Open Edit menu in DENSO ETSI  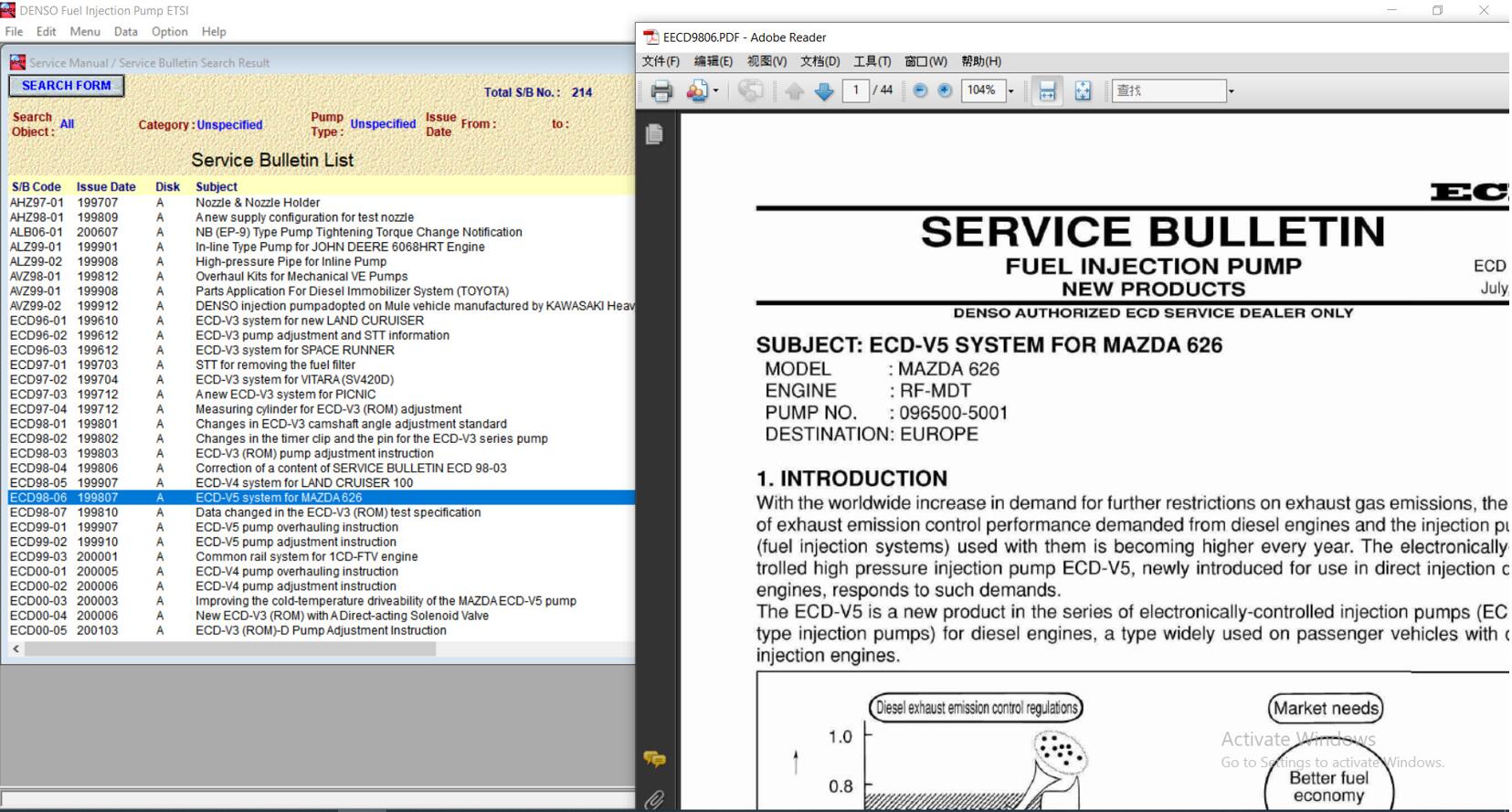pos(46,31)
